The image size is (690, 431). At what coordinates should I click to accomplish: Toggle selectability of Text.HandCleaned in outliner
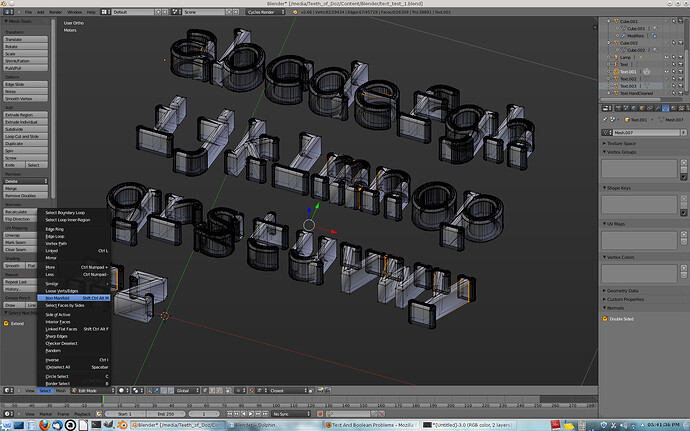tap(674, 93)
